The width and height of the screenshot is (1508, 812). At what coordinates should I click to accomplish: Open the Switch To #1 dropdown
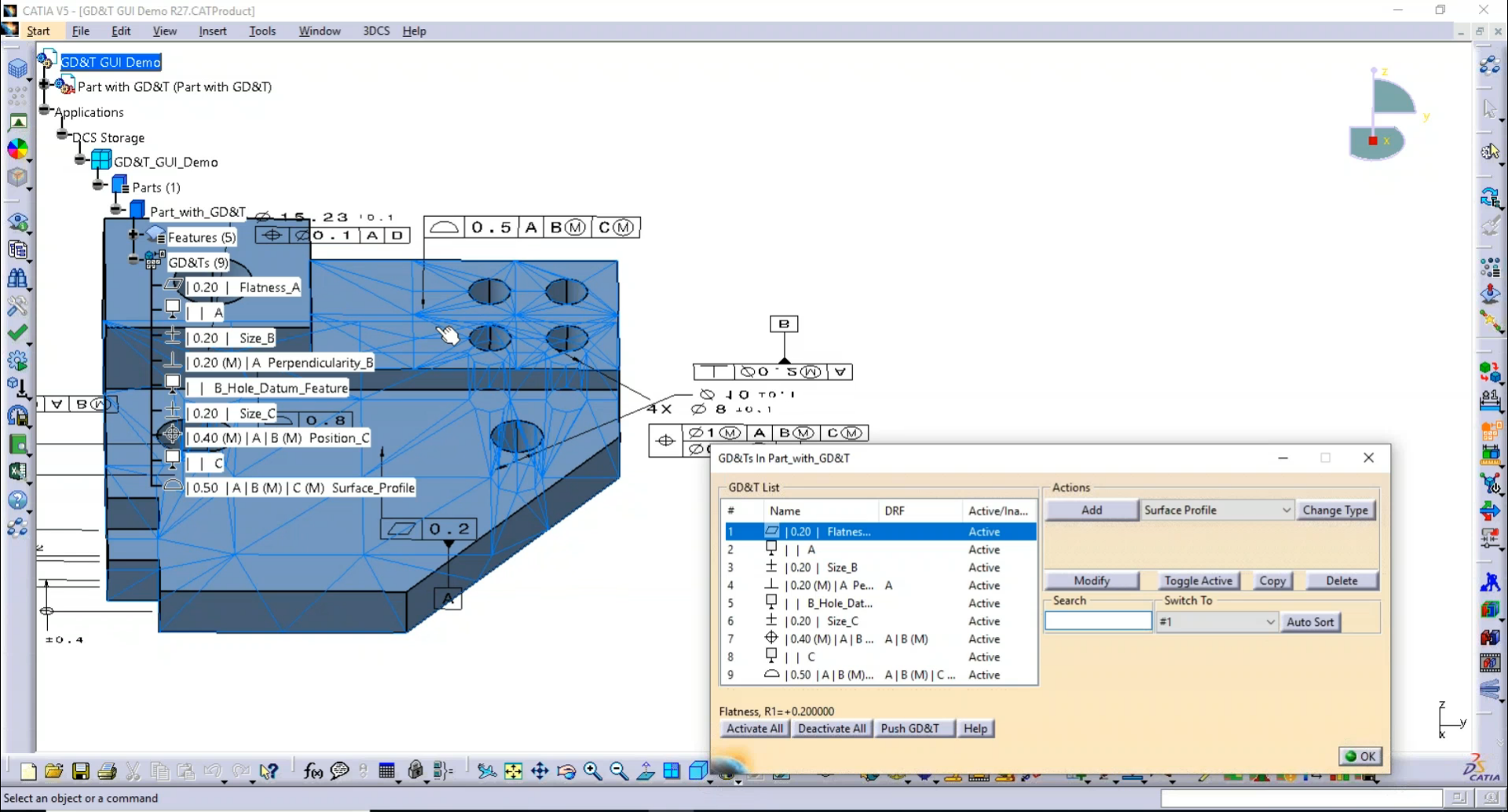click(1271, 621)
